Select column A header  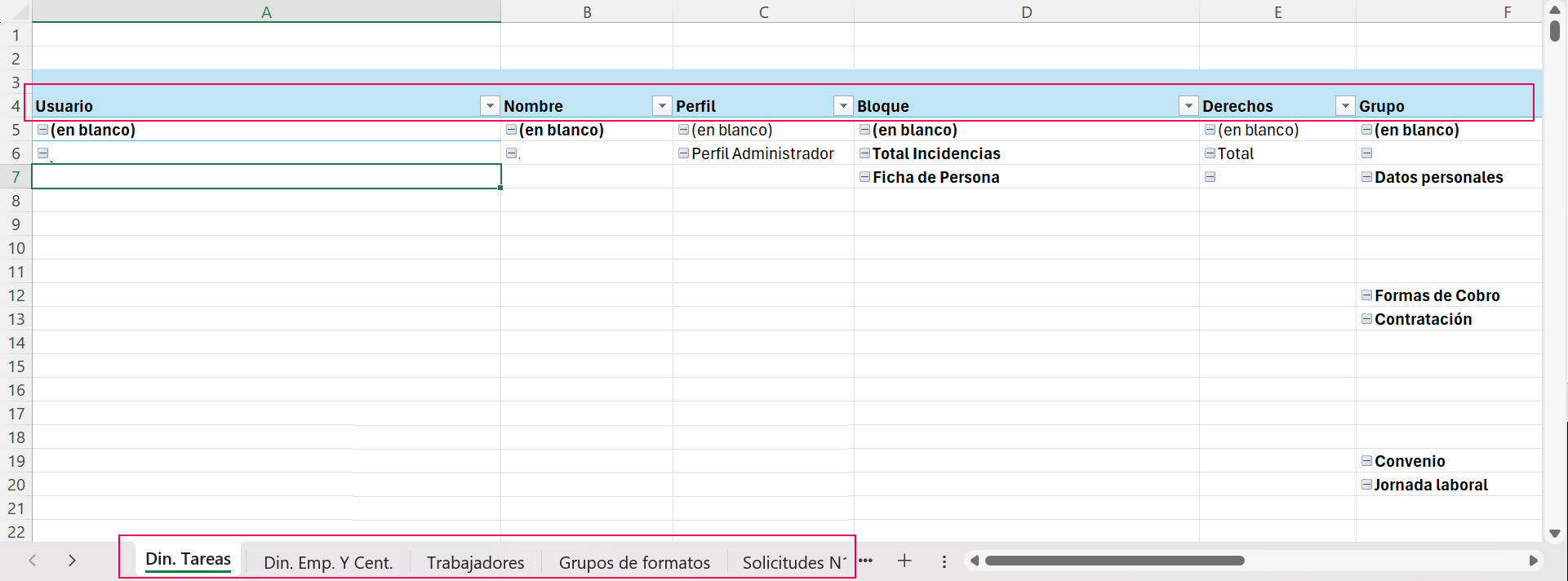tap(266, 11)
